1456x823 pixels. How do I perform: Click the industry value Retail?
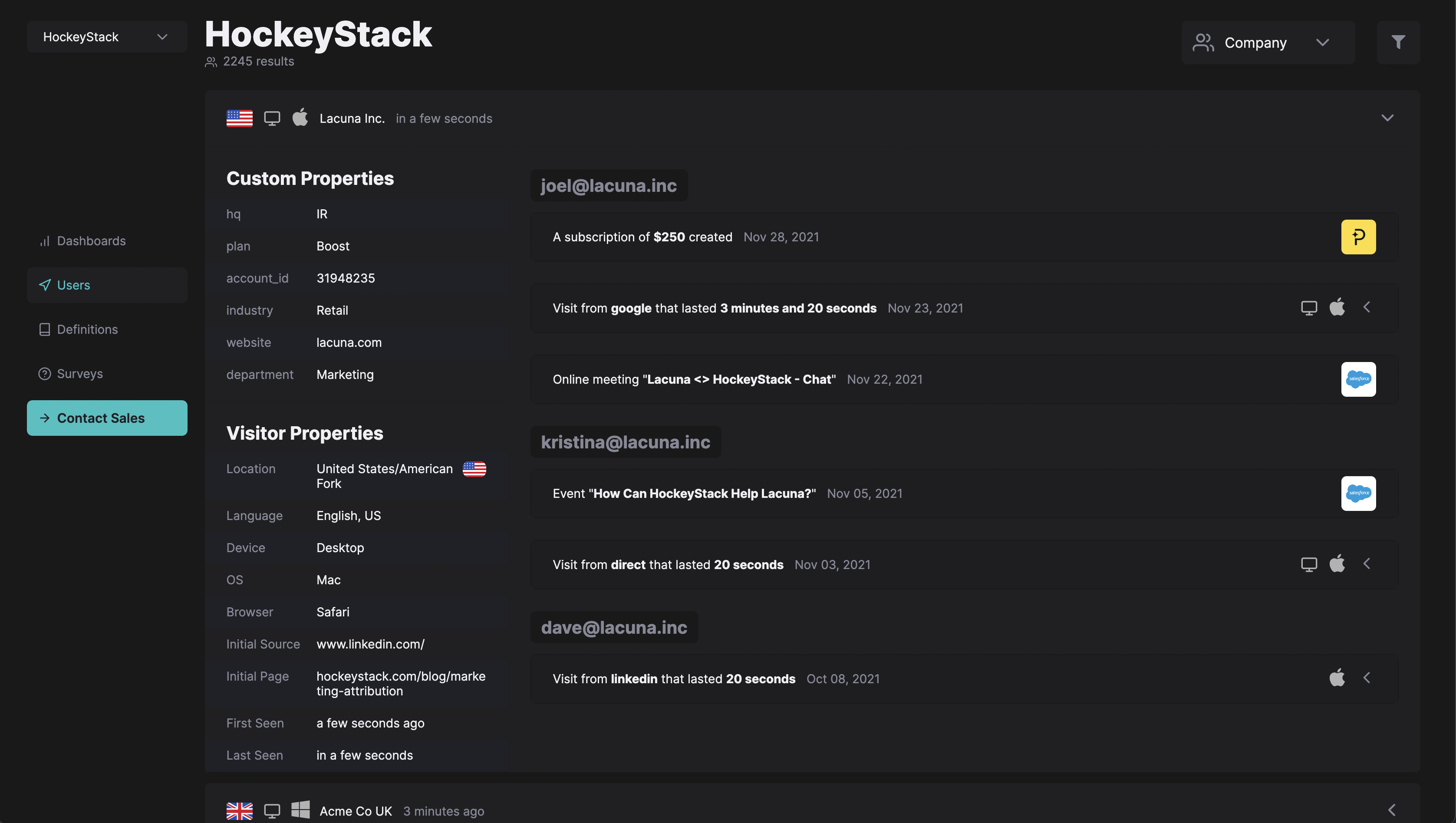click(x=332, y=310)
